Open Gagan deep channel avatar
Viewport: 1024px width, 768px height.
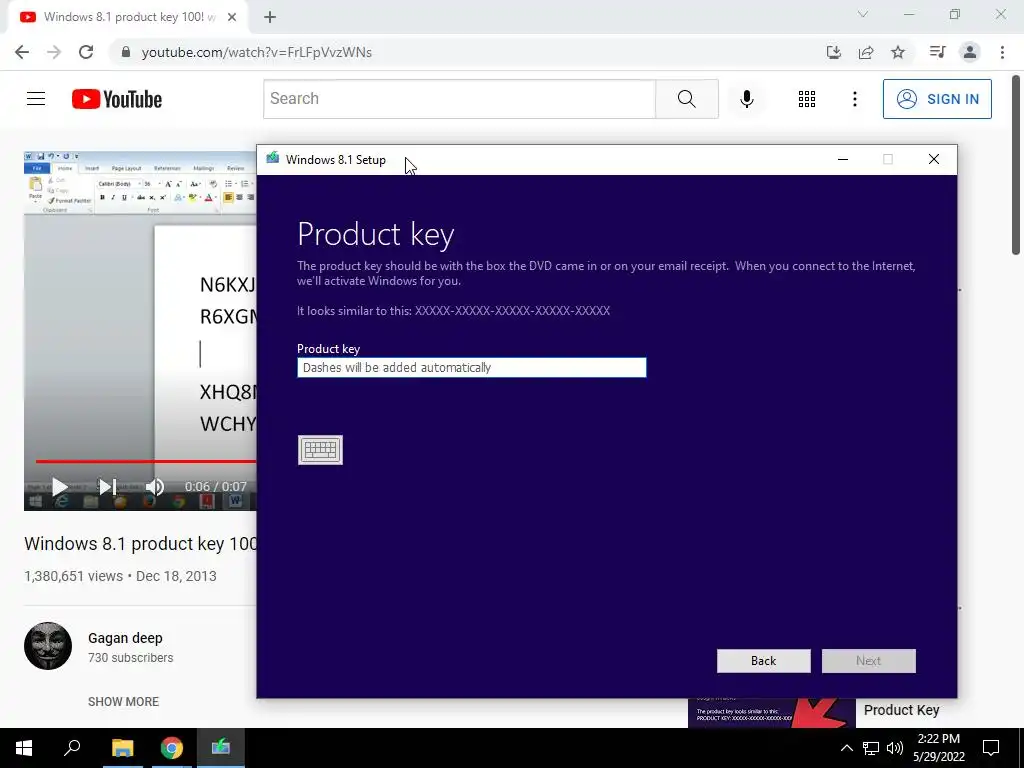tap(48, 646)
